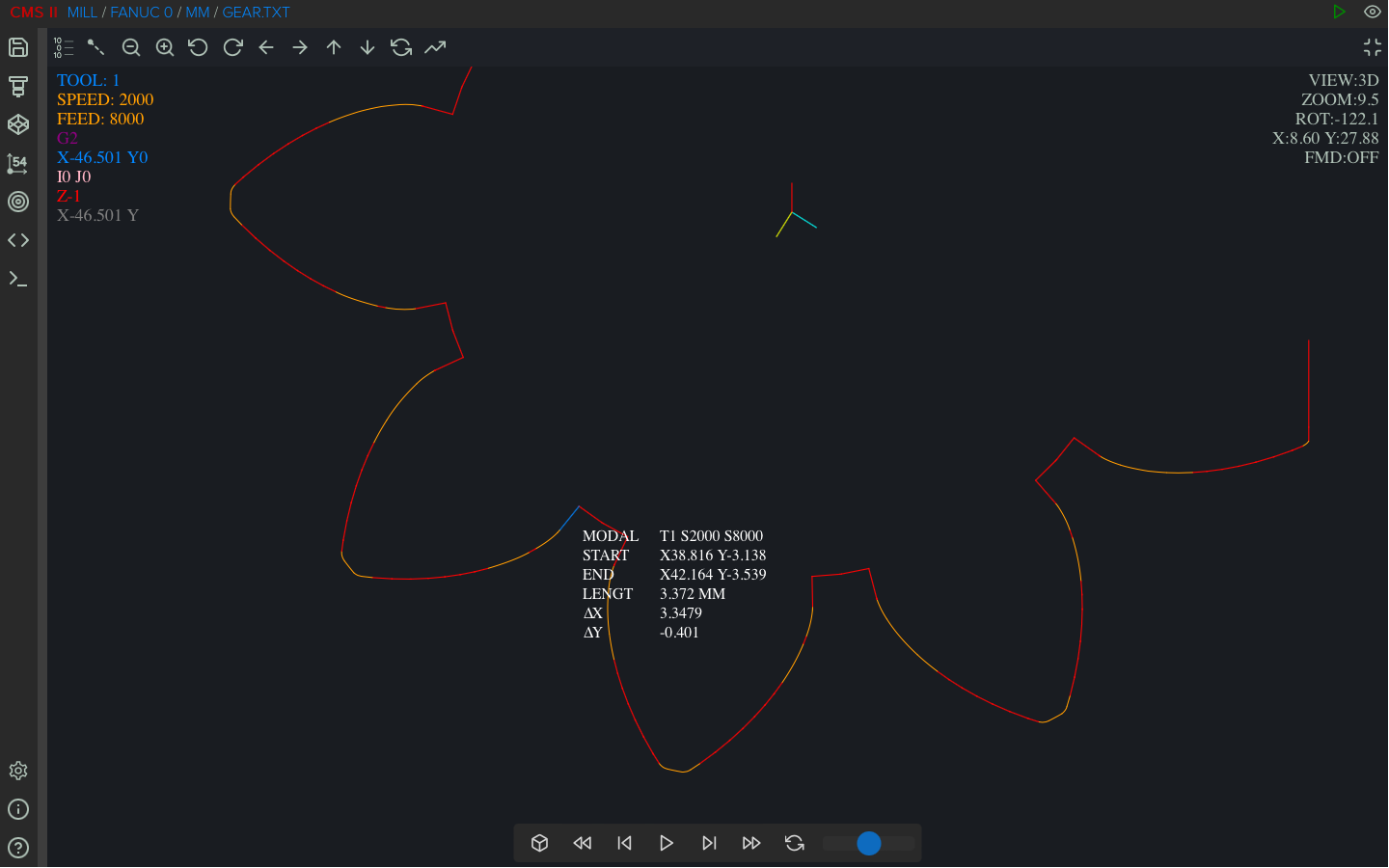Click the 'ZOOM:9.5' status text

click(x=1340, y=99)
